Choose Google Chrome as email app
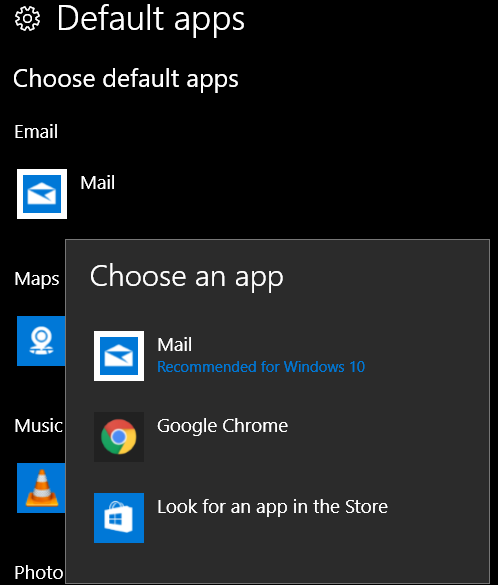The image size is (498, 585). 278,437
